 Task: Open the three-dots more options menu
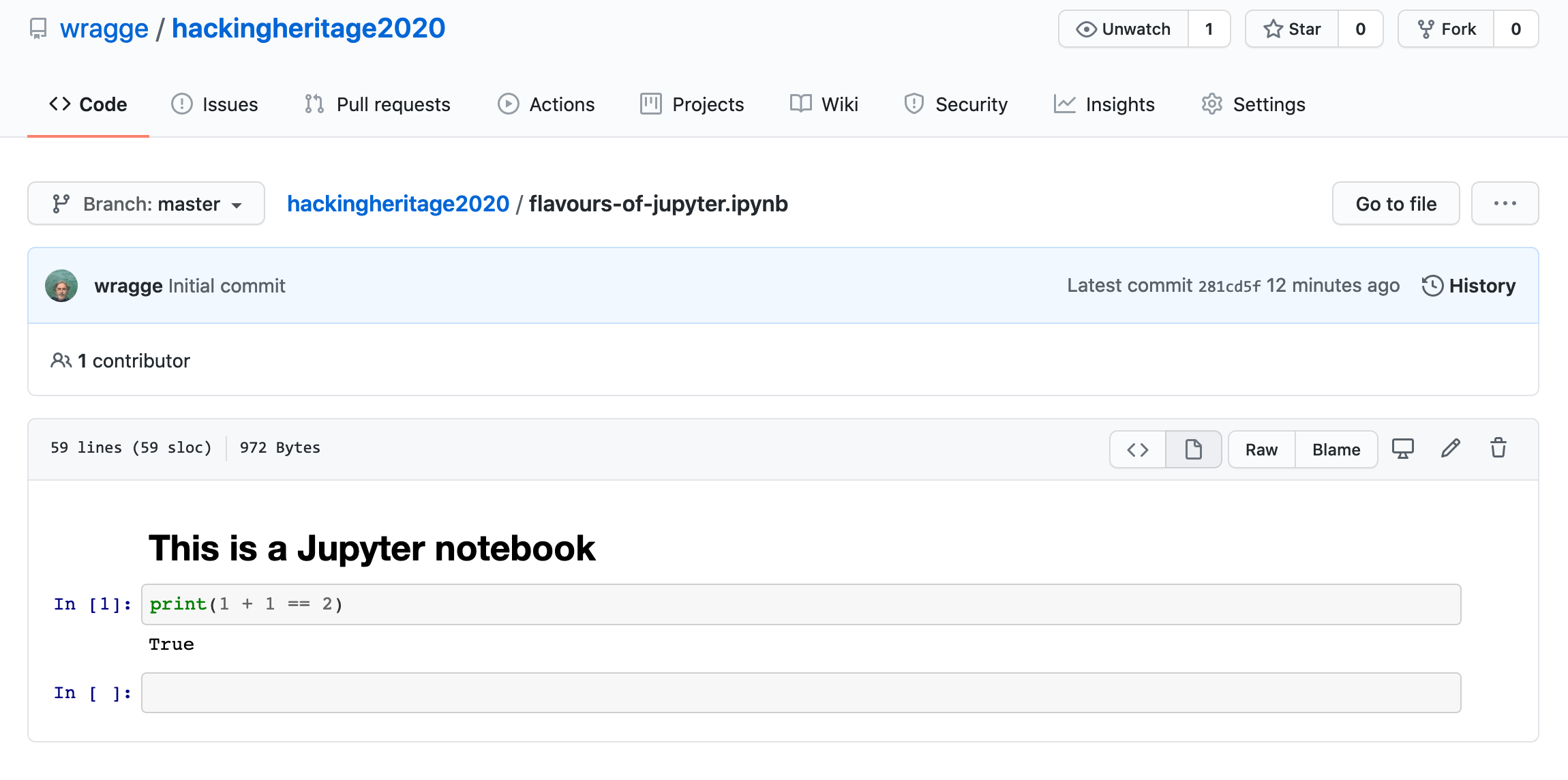[1505, 203]
